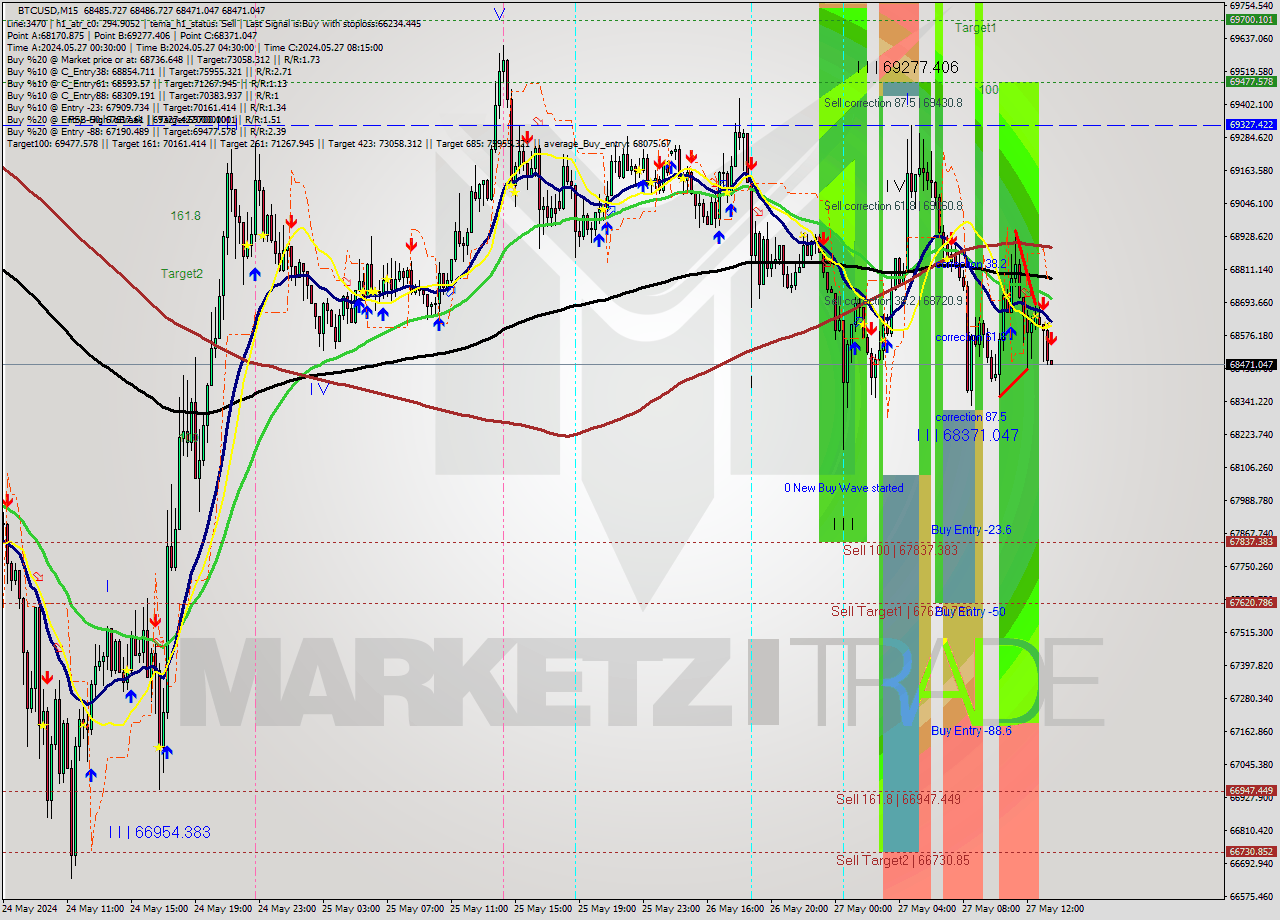Screen dimensions: 1280x920
Task: Select the '27 May 12:00' time axis label
Action: point(1055,909)
